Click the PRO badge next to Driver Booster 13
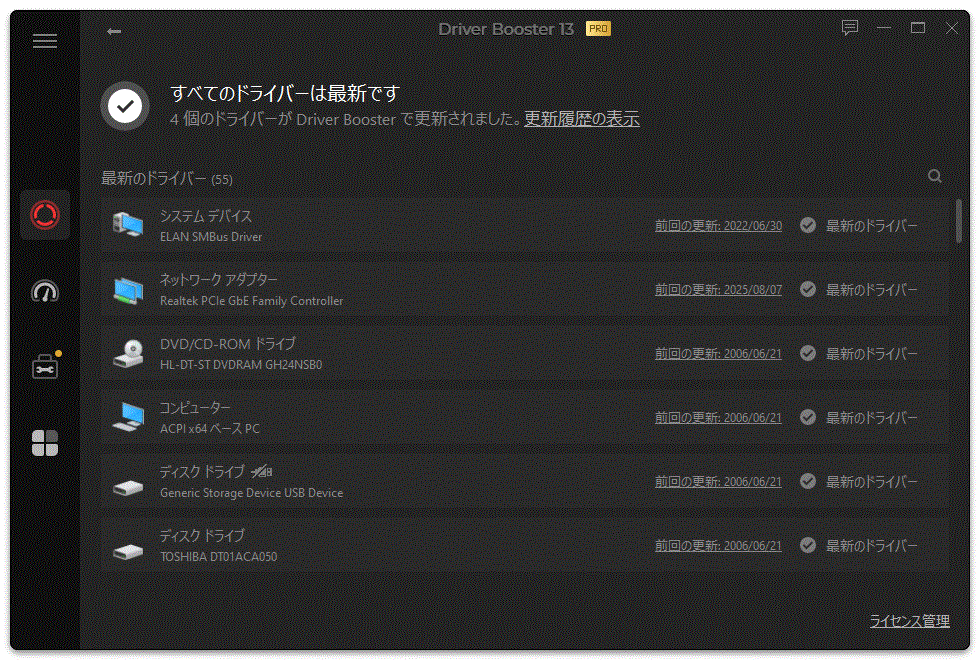This screenshot has width=980, height=660. [x=597, y=29]
